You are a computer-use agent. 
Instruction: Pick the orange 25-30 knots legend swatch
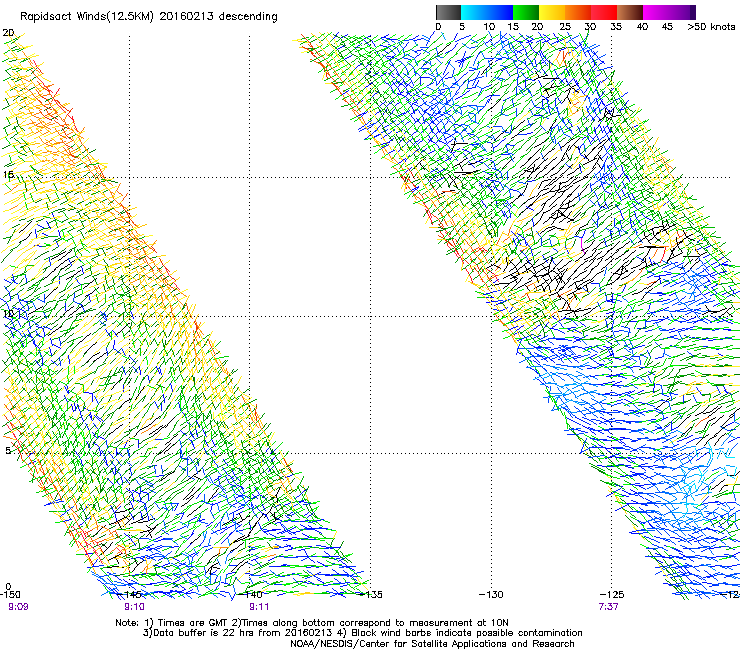pos(578,12)
